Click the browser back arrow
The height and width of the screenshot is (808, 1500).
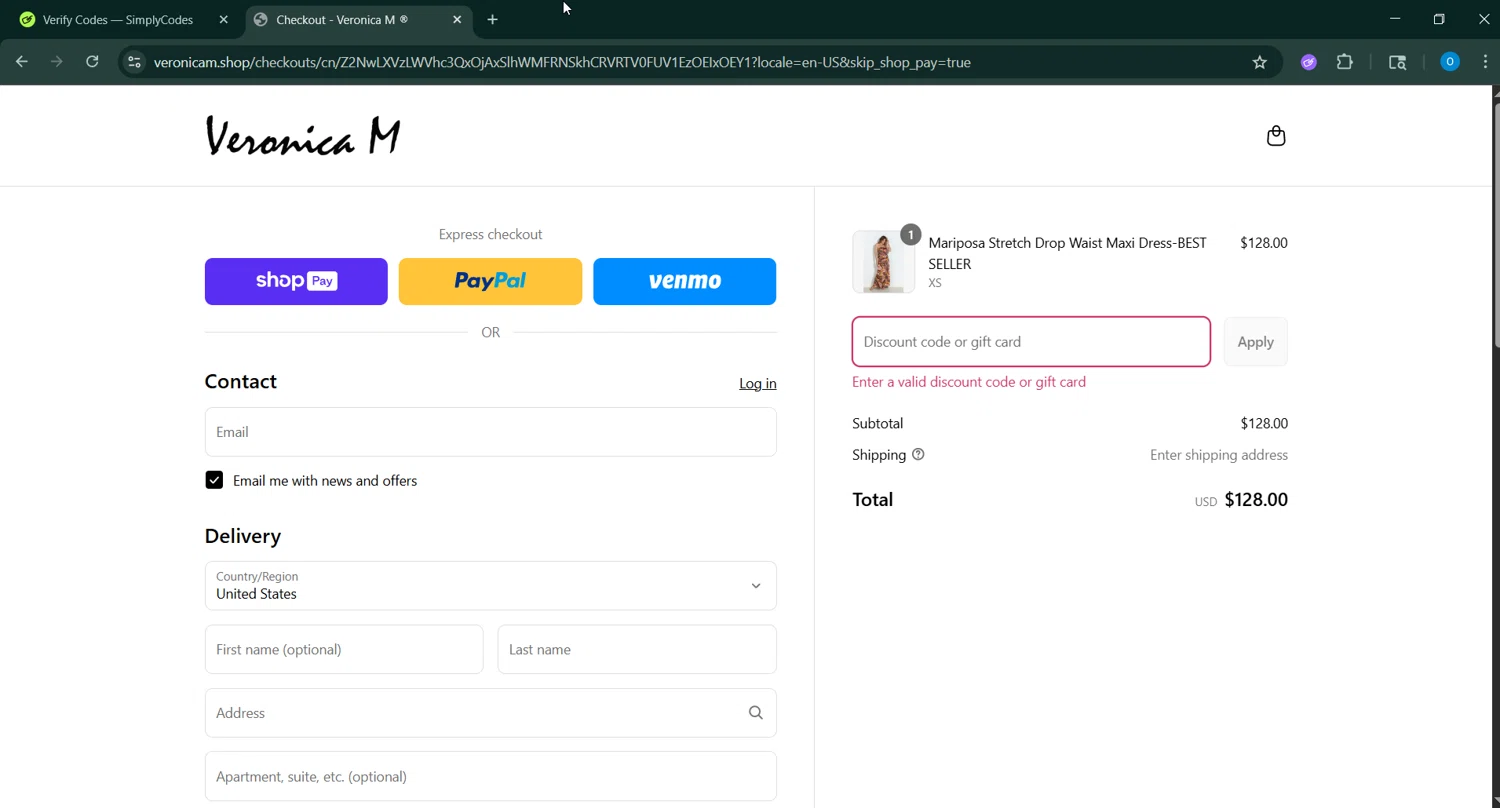[22, 62]
